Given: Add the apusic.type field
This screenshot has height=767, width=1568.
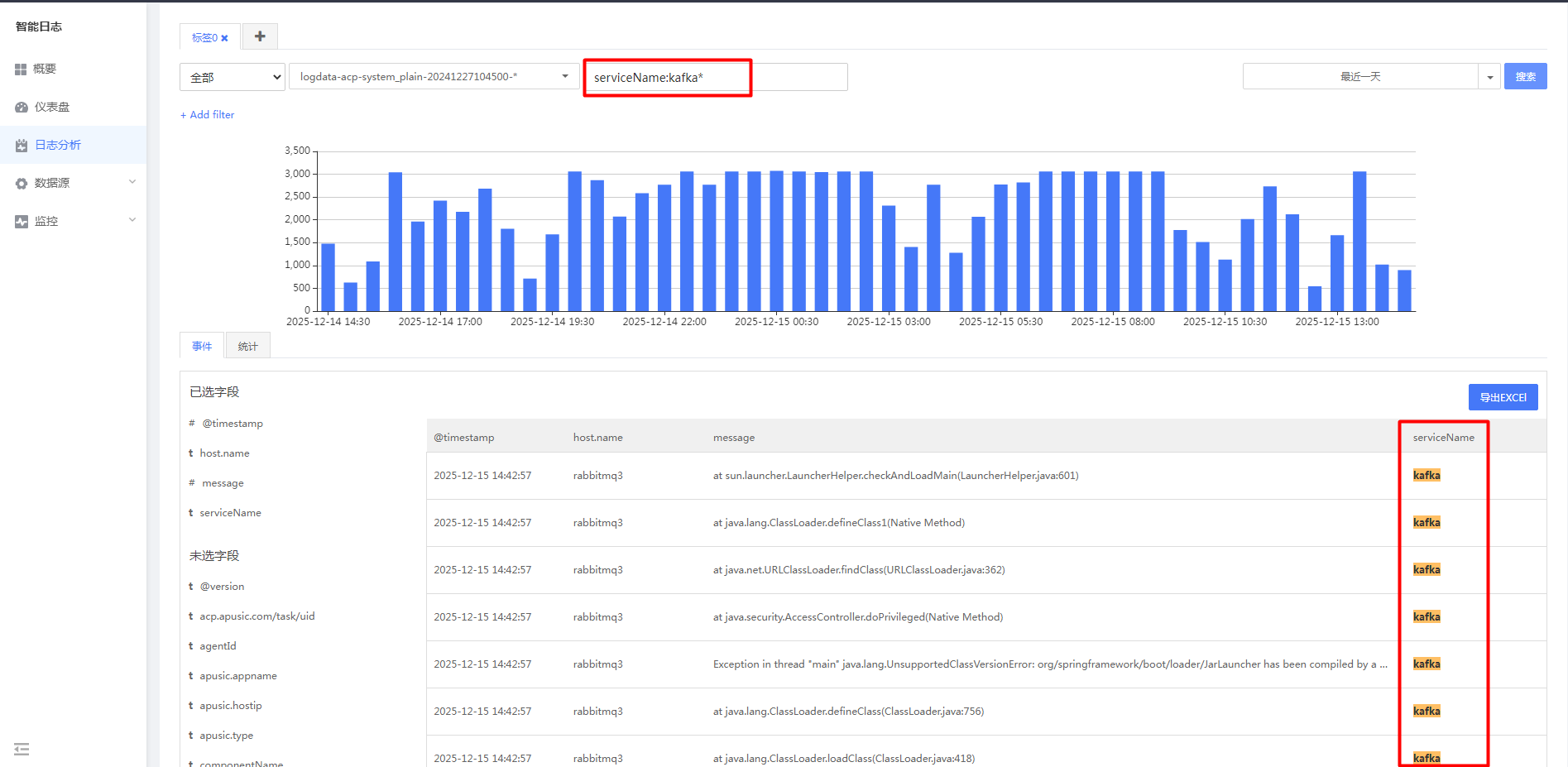Looking at the screenshot, I should [x=226, y=736].
